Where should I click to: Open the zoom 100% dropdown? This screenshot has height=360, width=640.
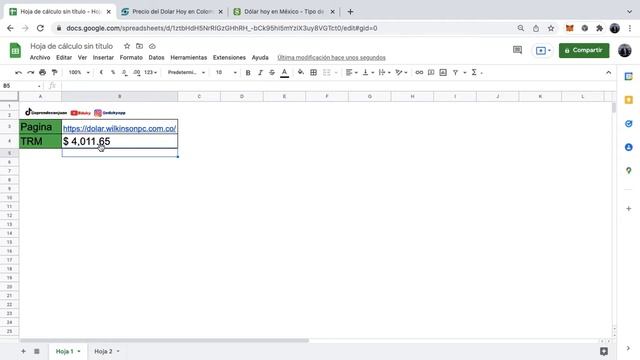[79, 72]
